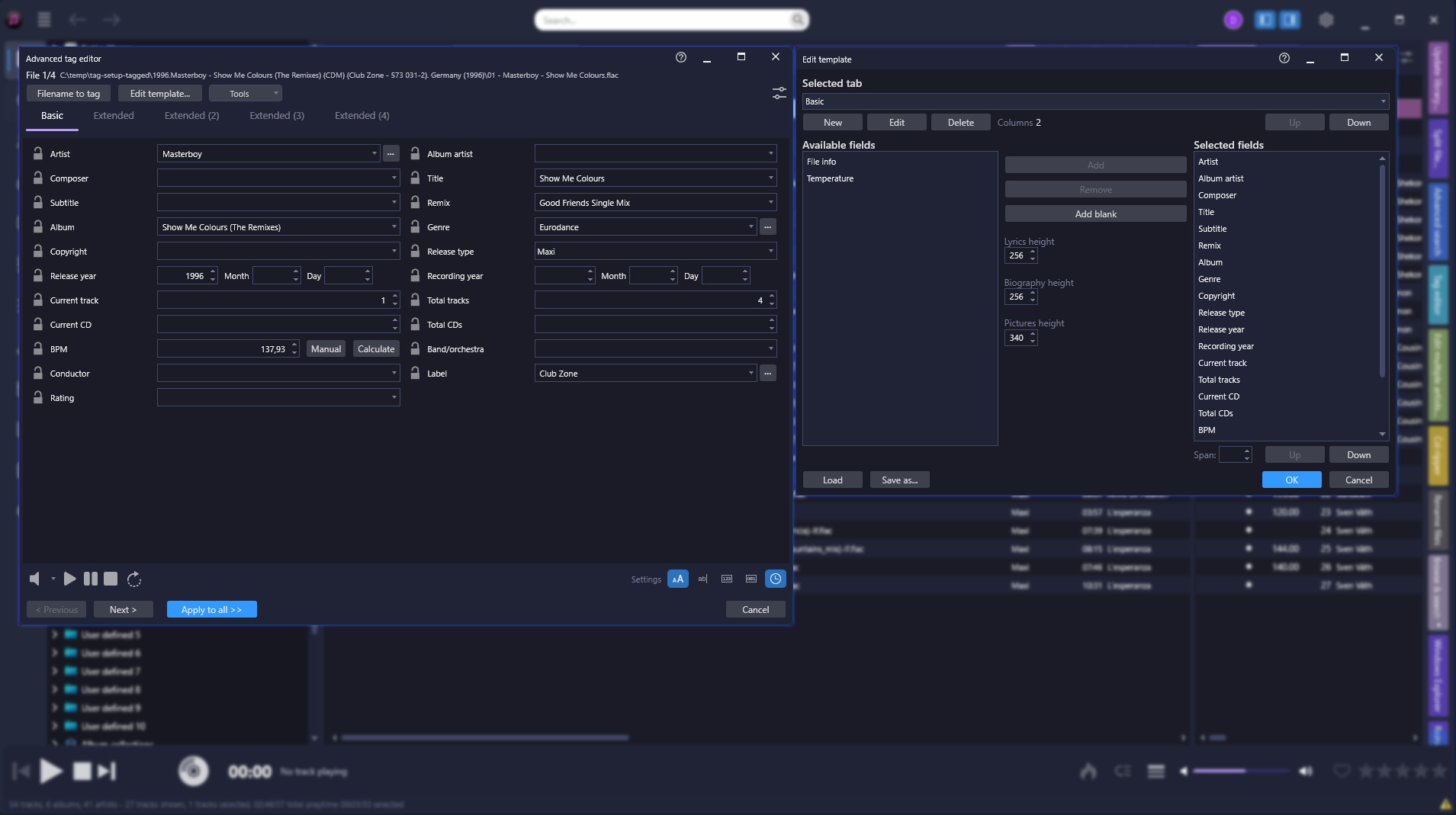
Task: Click OK in Edit template dialog
Action: (x=1291, y=480)
